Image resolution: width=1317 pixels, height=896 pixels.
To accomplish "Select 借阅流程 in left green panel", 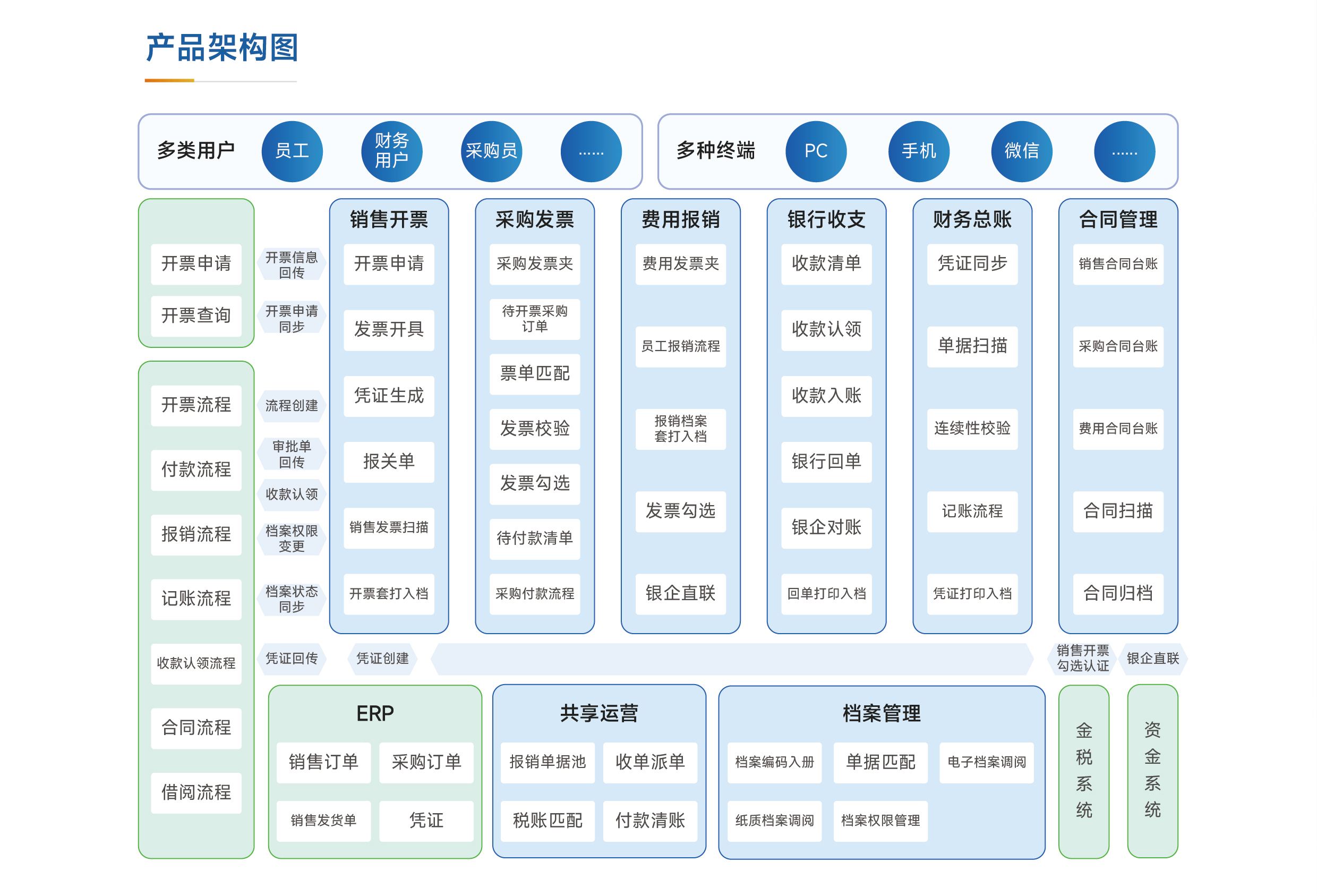I will pos(196,792).
